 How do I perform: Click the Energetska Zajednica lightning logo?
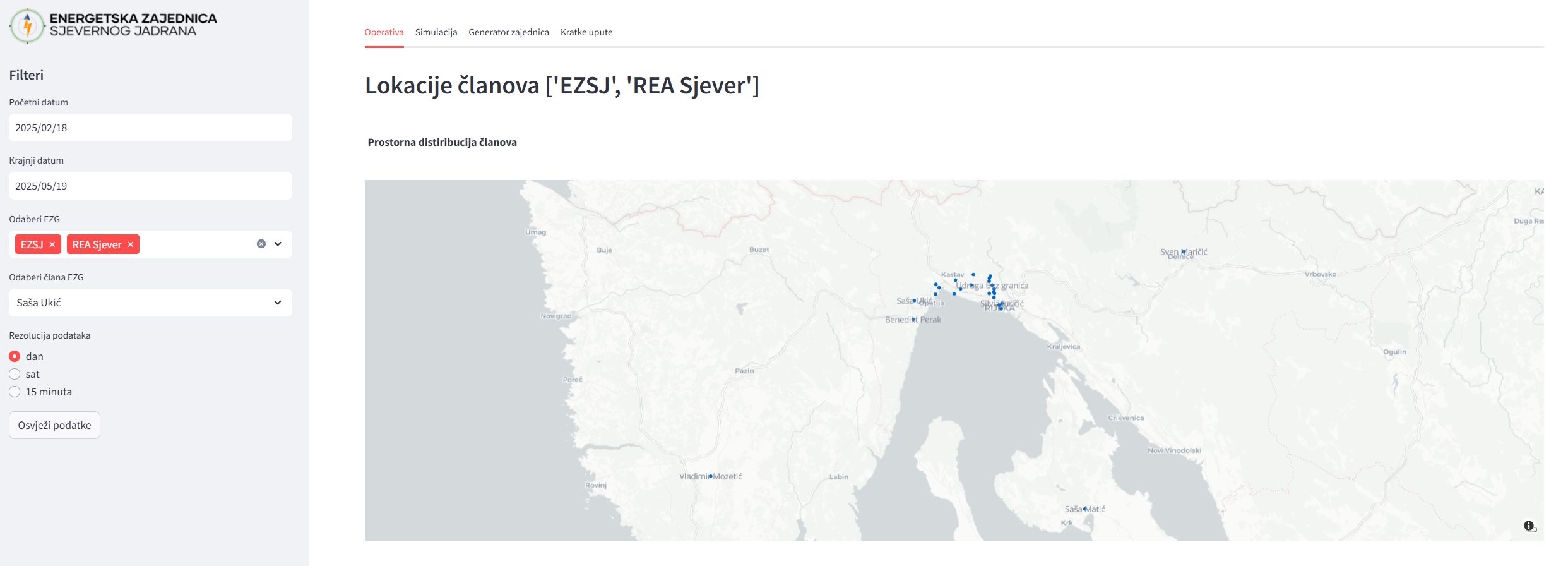coord(27,26)
